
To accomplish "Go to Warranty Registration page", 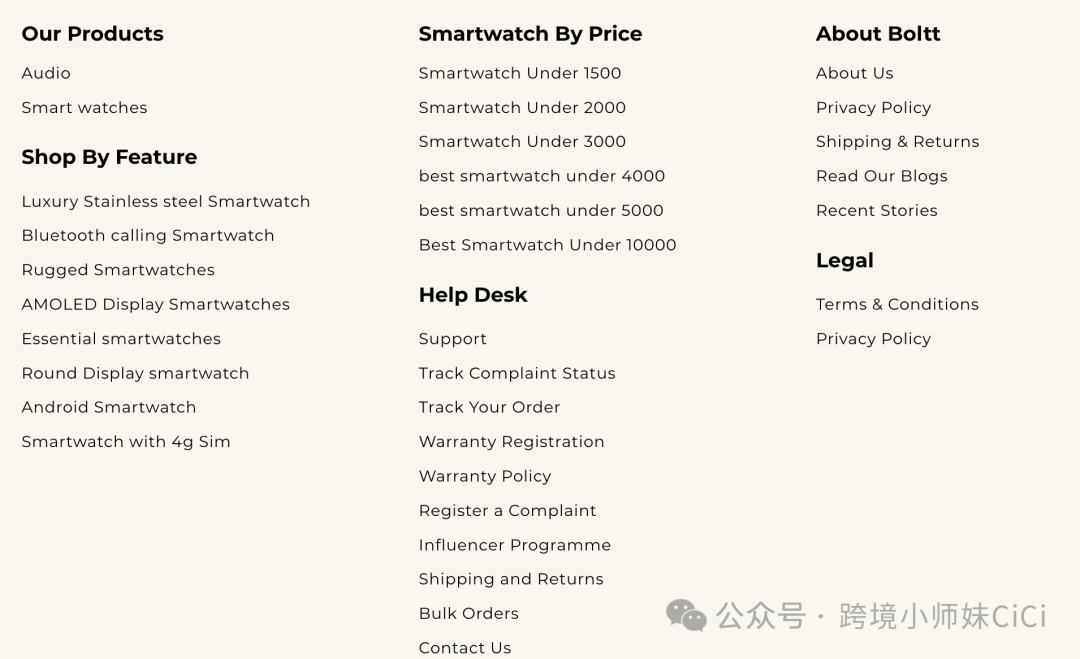I will pyautogui.click(x=511, y=442).
